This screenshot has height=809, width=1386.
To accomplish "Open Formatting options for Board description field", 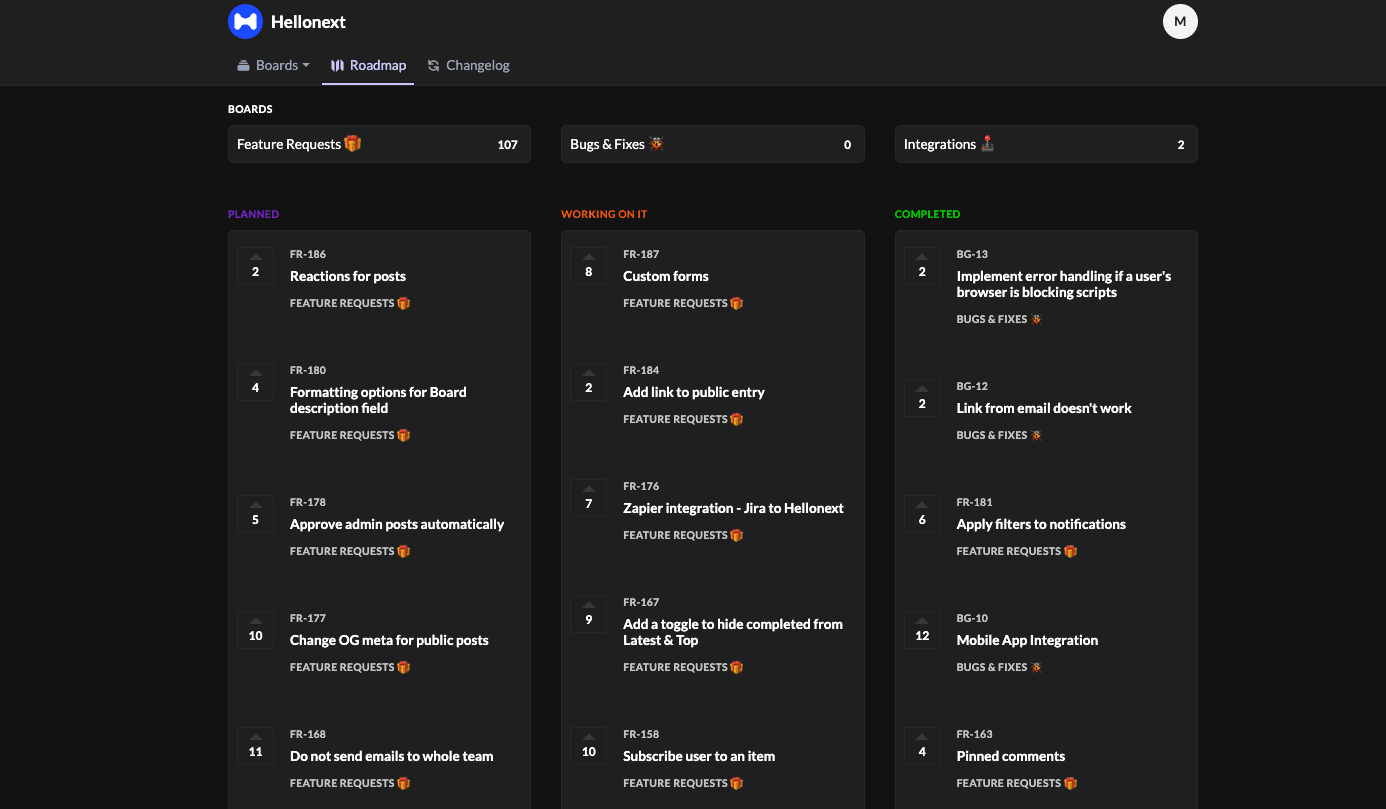I will (x=378, y=400).
